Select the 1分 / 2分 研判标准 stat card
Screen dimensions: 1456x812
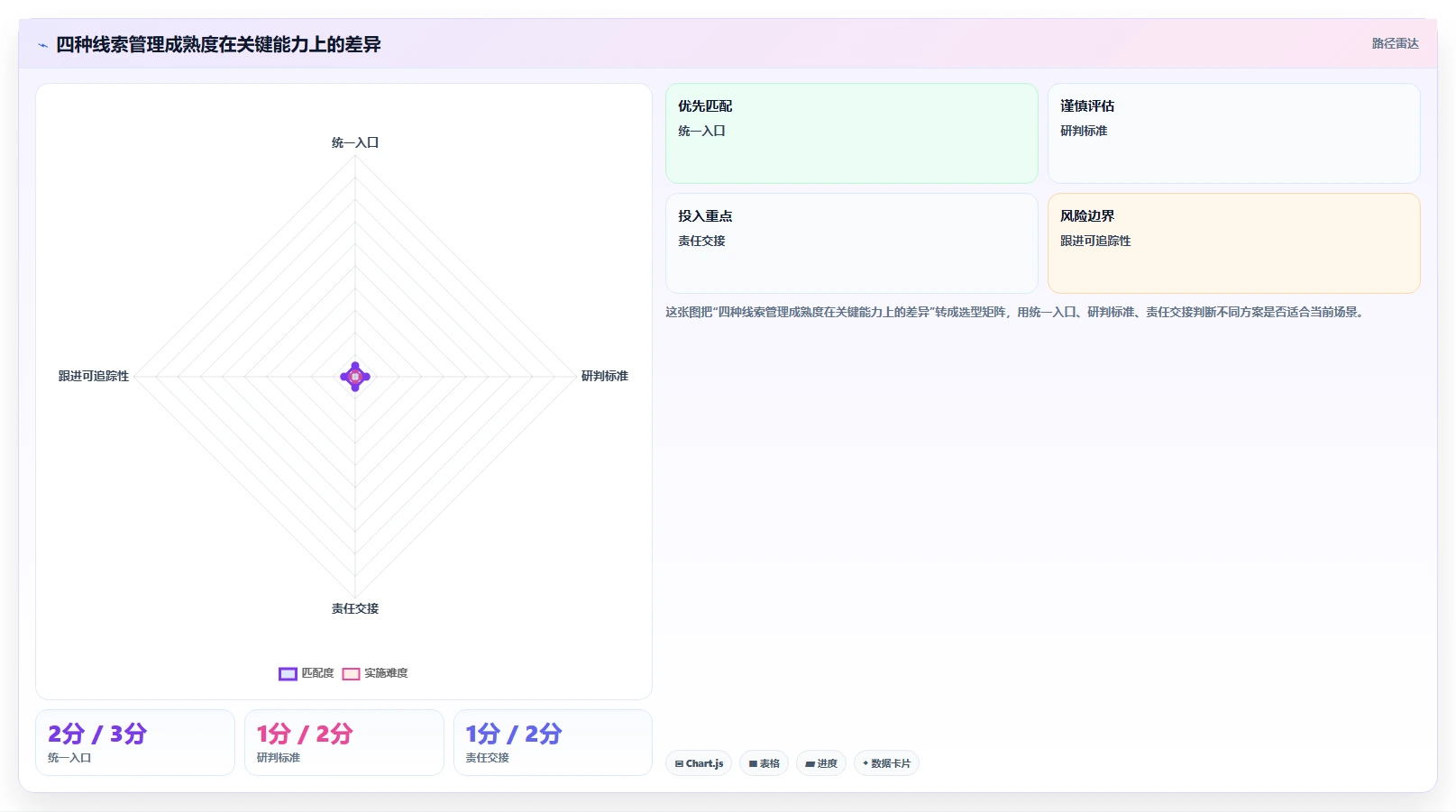(x=344, y=743)
